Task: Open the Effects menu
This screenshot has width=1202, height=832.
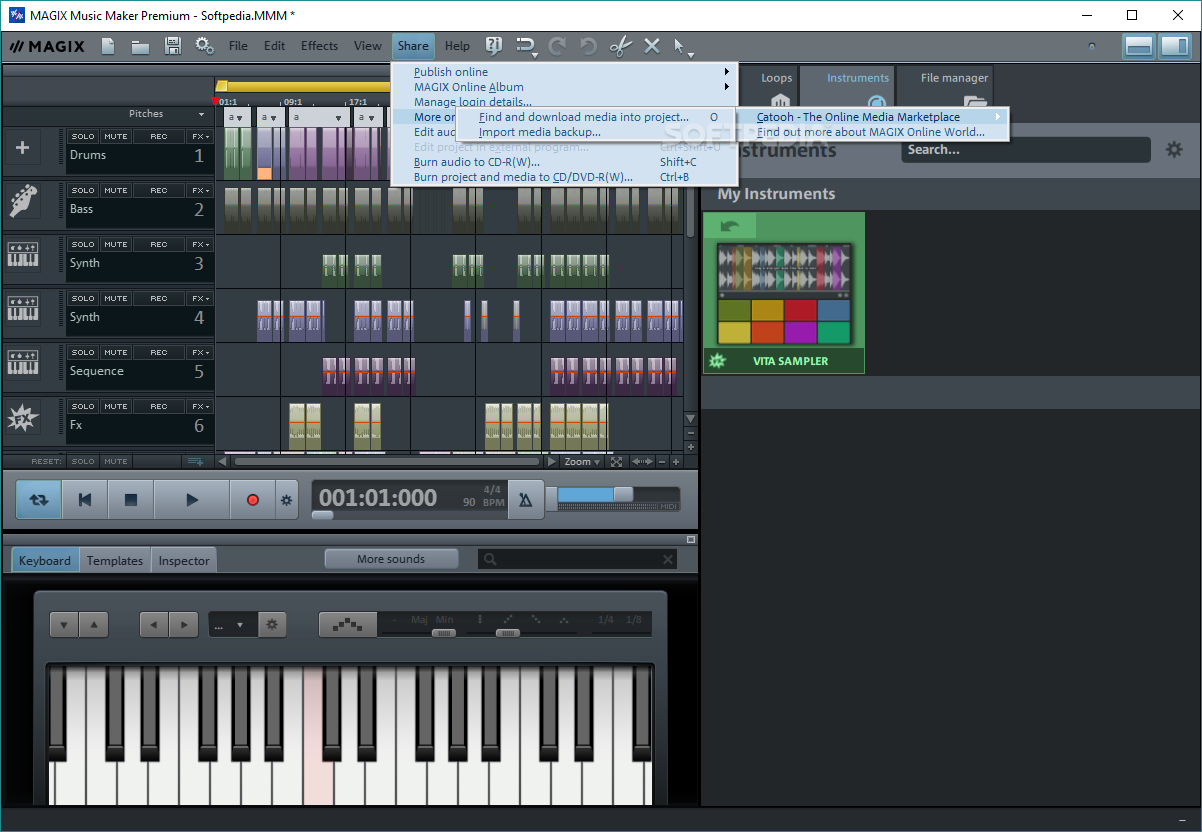Action: pos(319,46)
